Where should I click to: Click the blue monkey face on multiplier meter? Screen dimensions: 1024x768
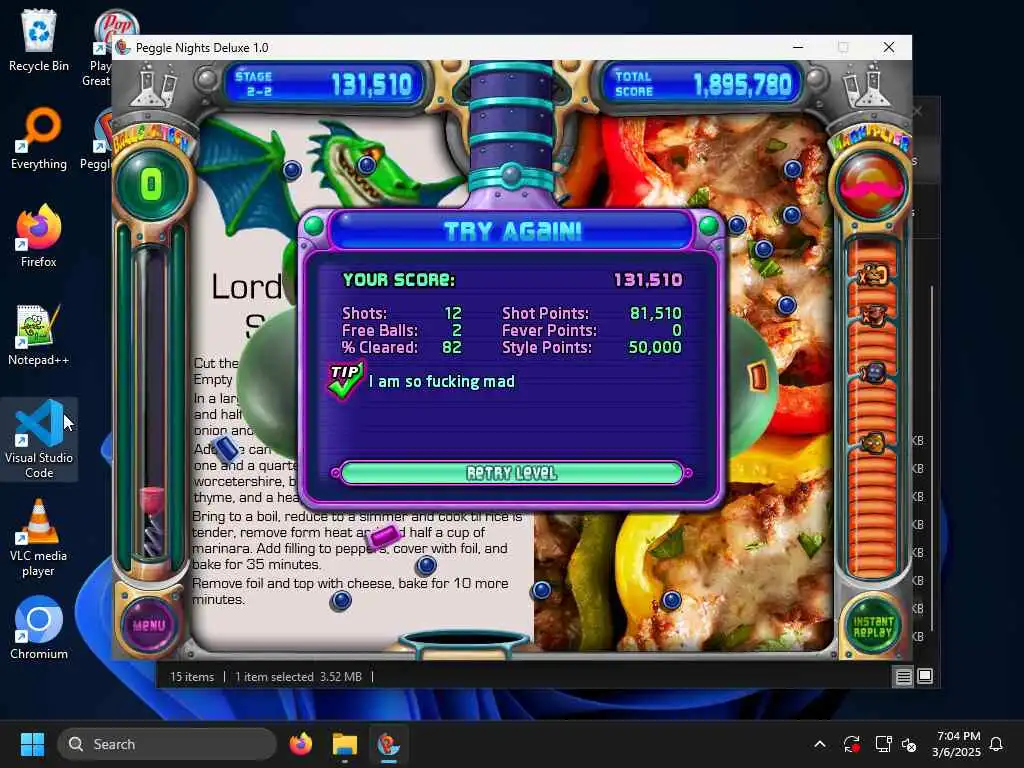pyautogui.click(x=873, y=373)
